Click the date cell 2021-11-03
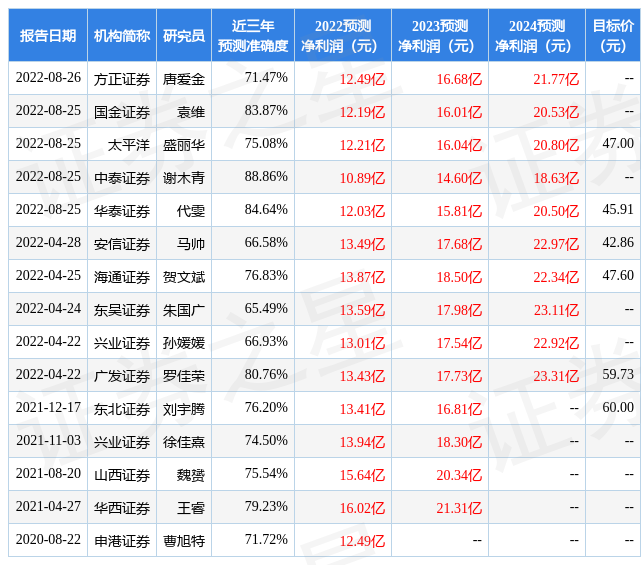This screenshot has width=641, height=565. [x=48, y=441]
